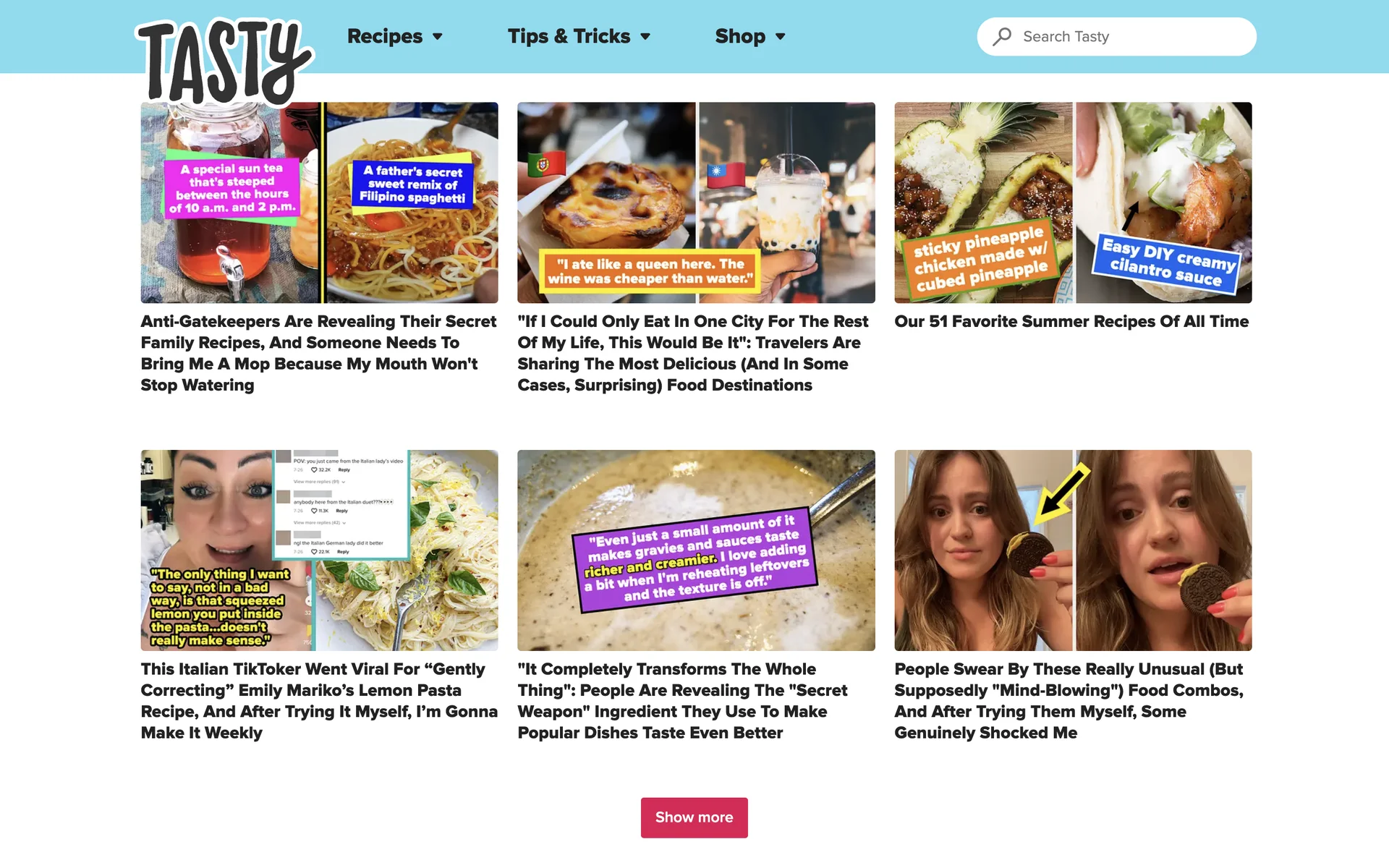The width and height of the screenshot is (1389, 868).
Task: Open the Shop menu
Action: pos(740,36)
